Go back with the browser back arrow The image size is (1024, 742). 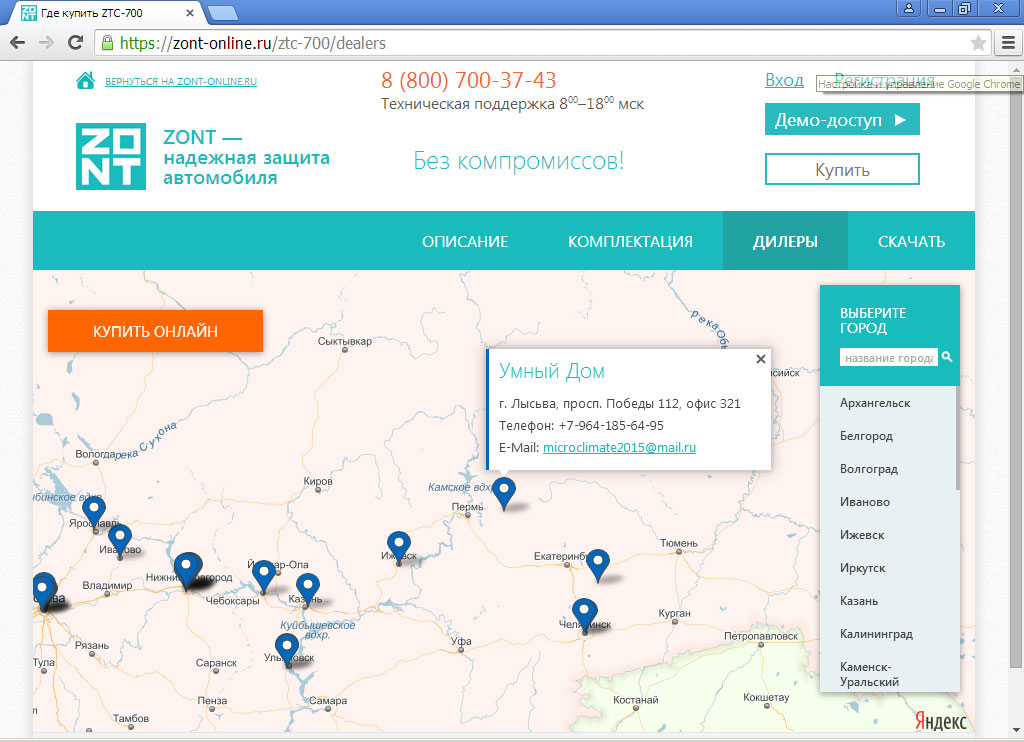tap(18, 43)
